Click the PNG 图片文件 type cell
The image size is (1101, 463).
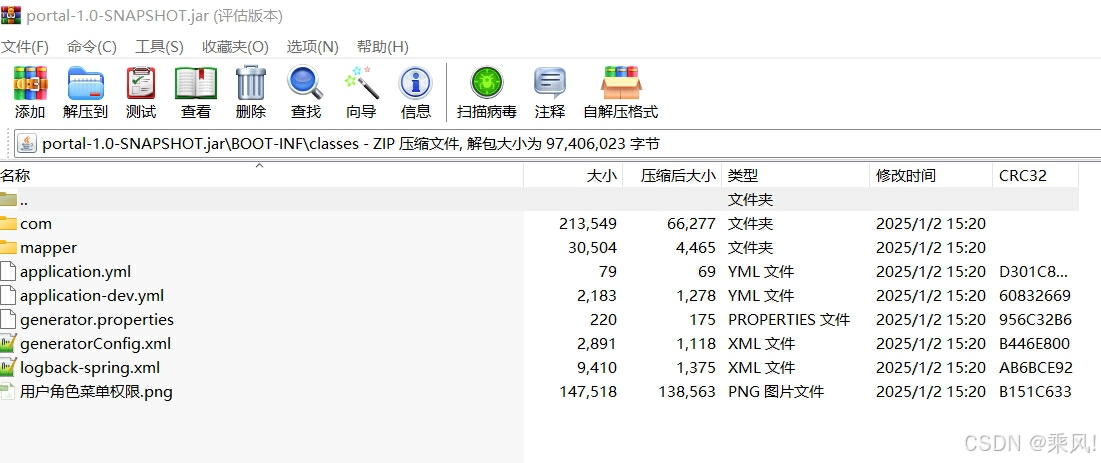tap(776, 392)
